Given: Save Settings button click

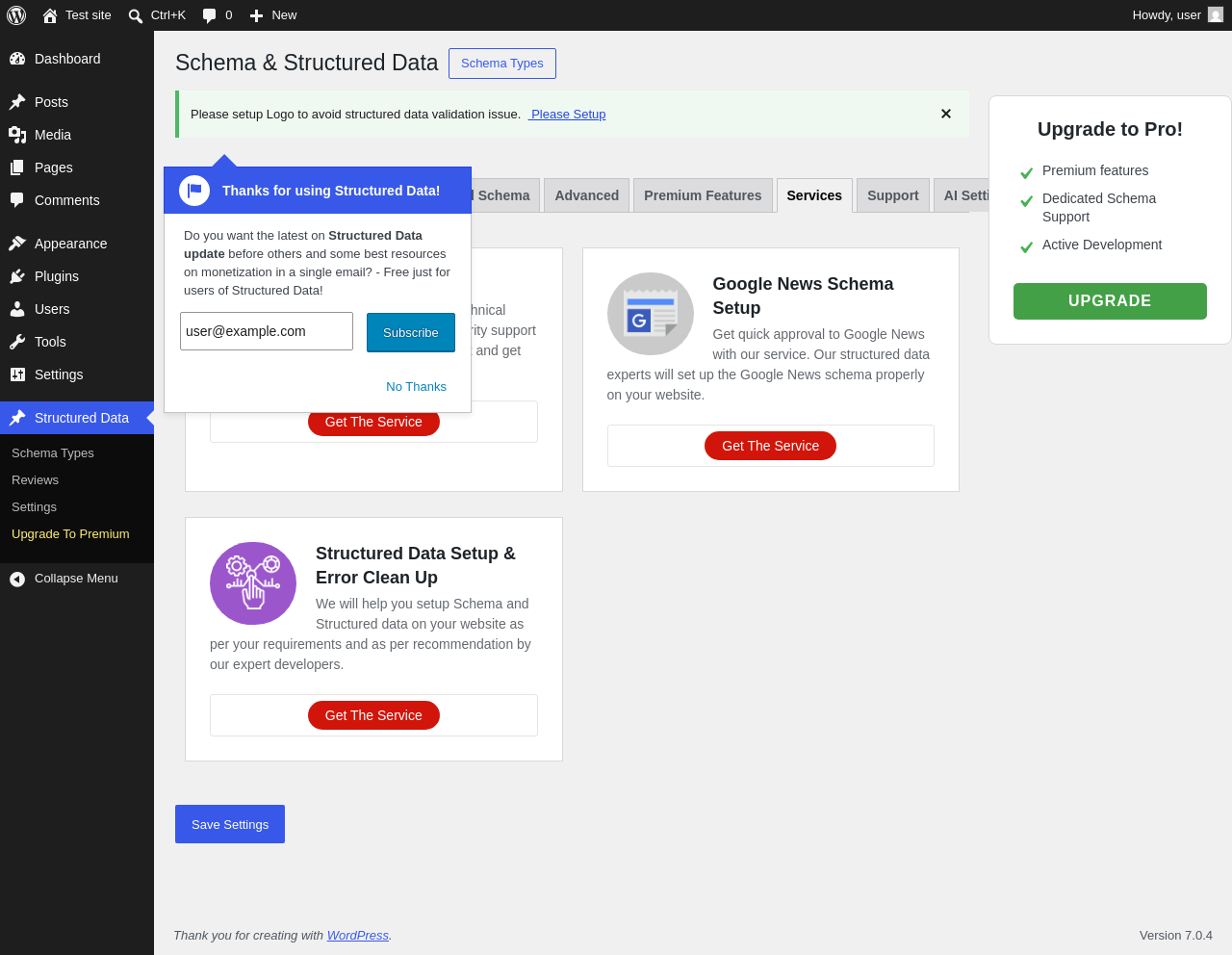Looking at the screenshot, I should tap(230, 824).
